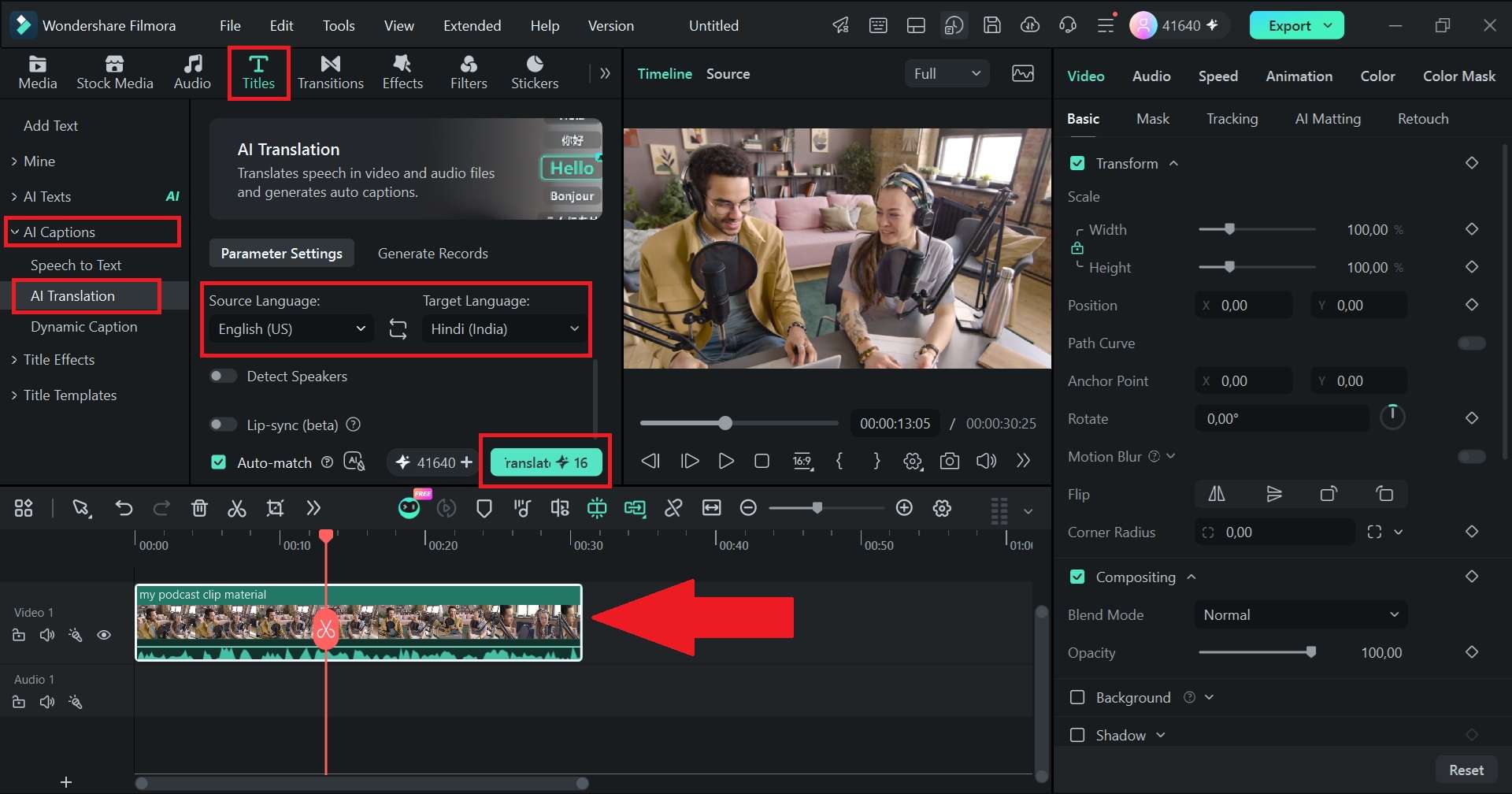Open the Audio library tab
1512x794 pixels.
tap(192, 72)
